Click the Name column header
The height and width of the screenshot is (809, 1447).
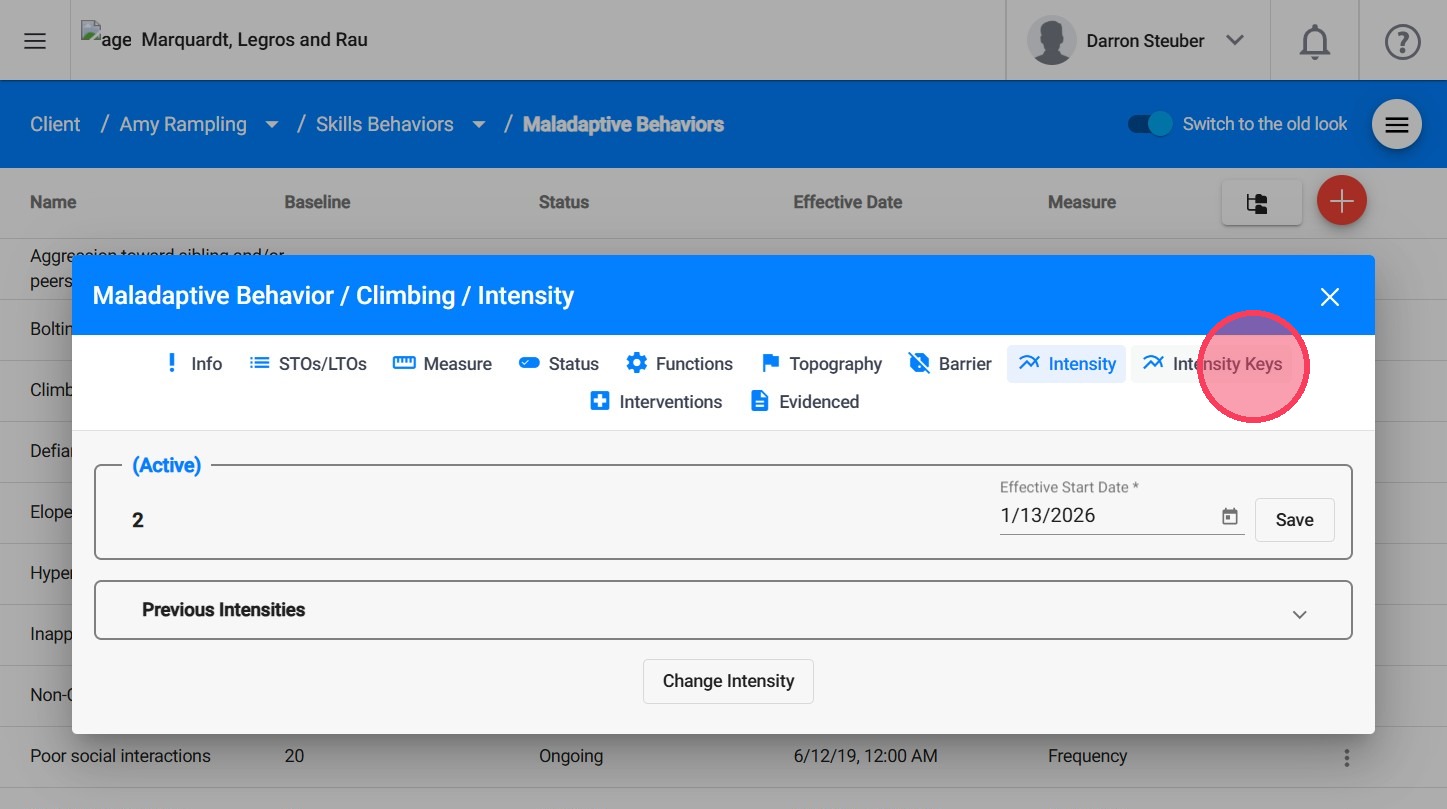[53, 202]
